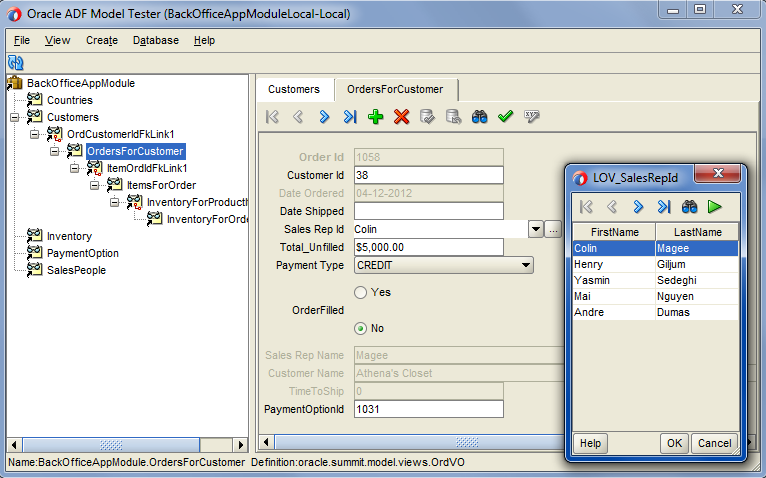This screenshot has height=478, width=766.
Task: Click into the Date Shipped field
Action: click(x=428, y=211)
